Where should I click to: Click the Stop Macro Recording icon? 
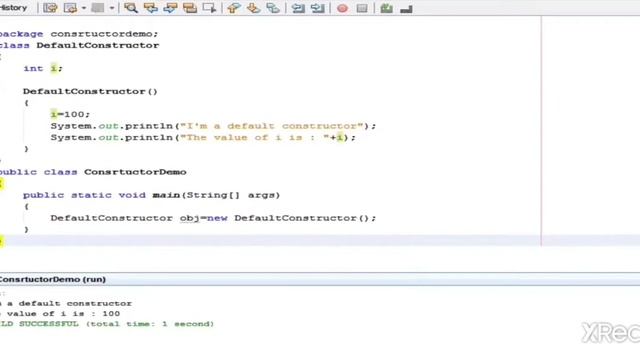[x=362, y=8]
